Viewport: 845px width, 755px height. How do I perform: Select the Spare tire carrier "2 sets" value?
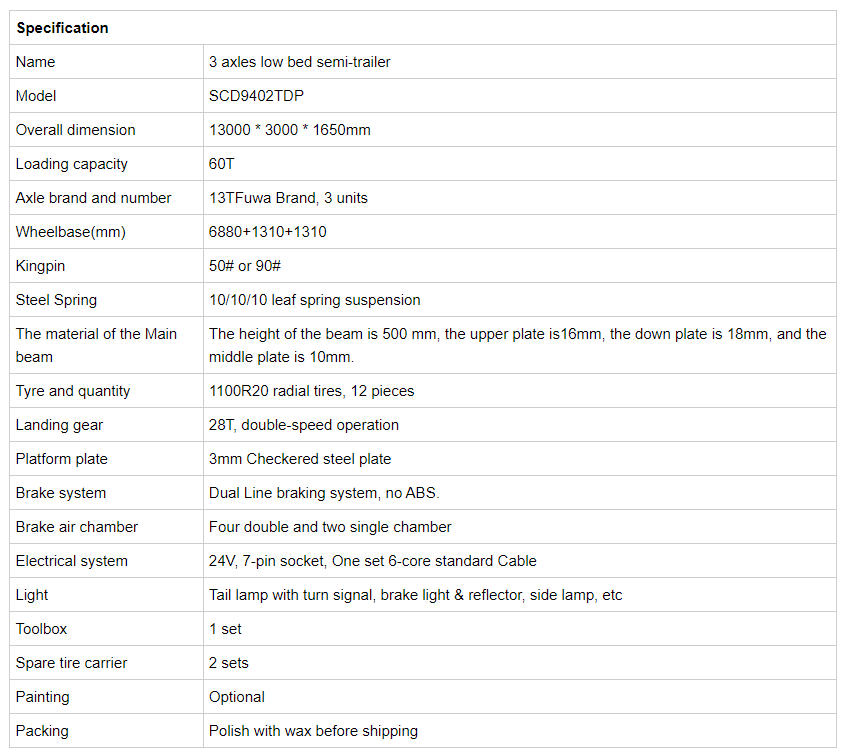point(229,663)
